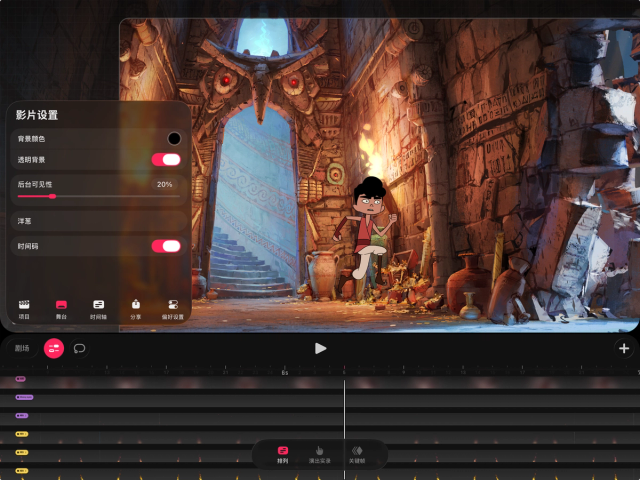Image resolution: width=640 pixels, height=480 pixels.
Task: Select the 排列 (Arrange) mode
Action: [x=282, y=454]
